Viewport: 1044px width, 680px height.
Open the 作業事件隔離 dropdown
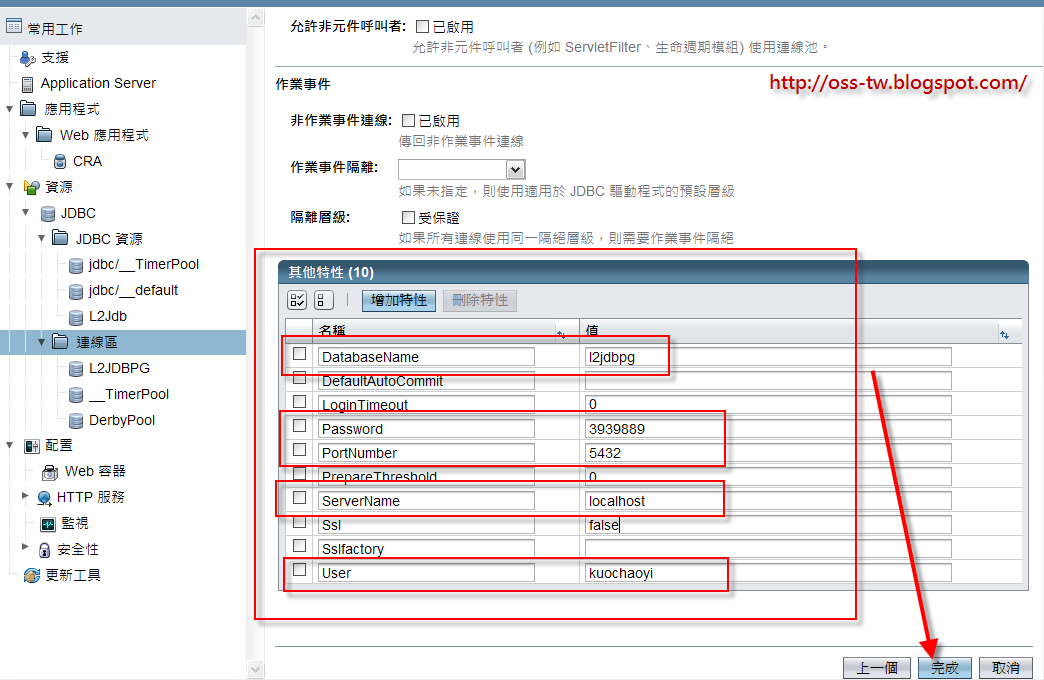[x=514, y=169]
